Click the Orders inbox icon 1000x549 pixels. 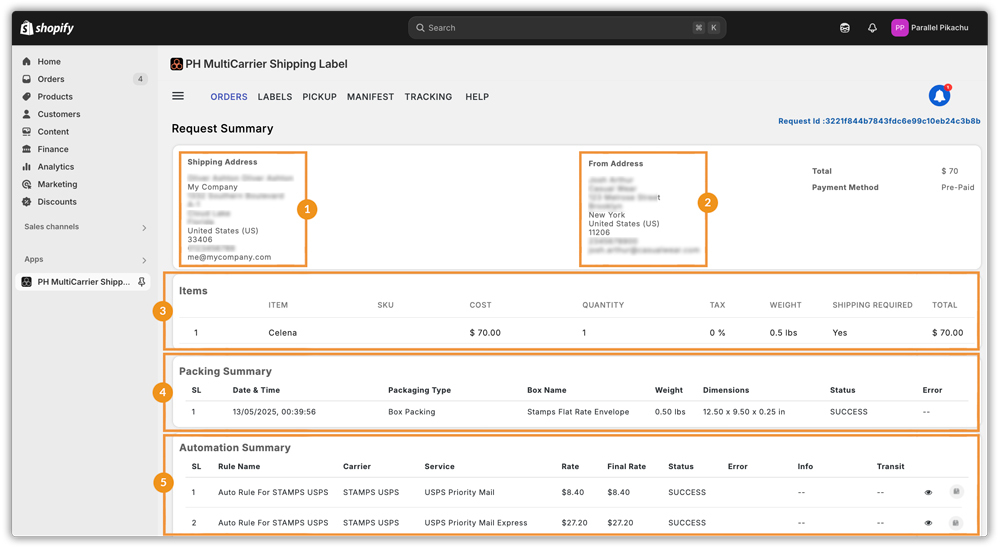point(26,79)
